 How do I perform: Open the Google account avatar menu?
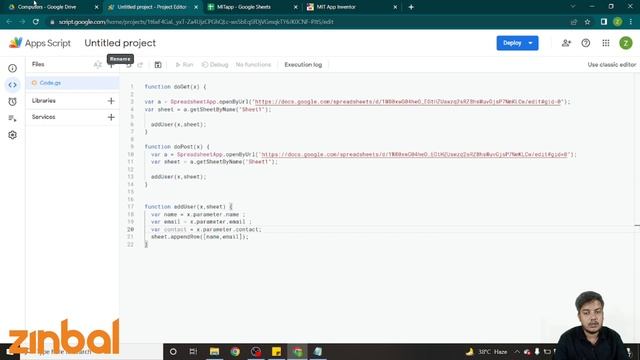tap(625, 43)
